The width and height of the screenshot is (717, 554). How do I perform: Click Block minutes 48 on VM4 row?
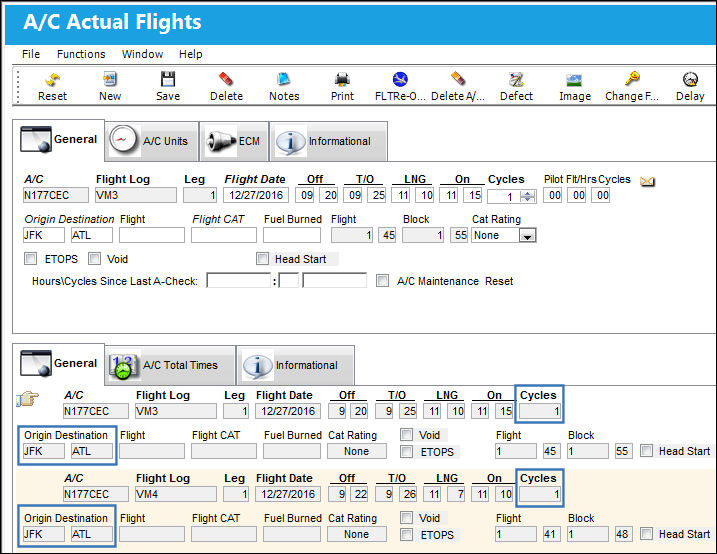622,534
